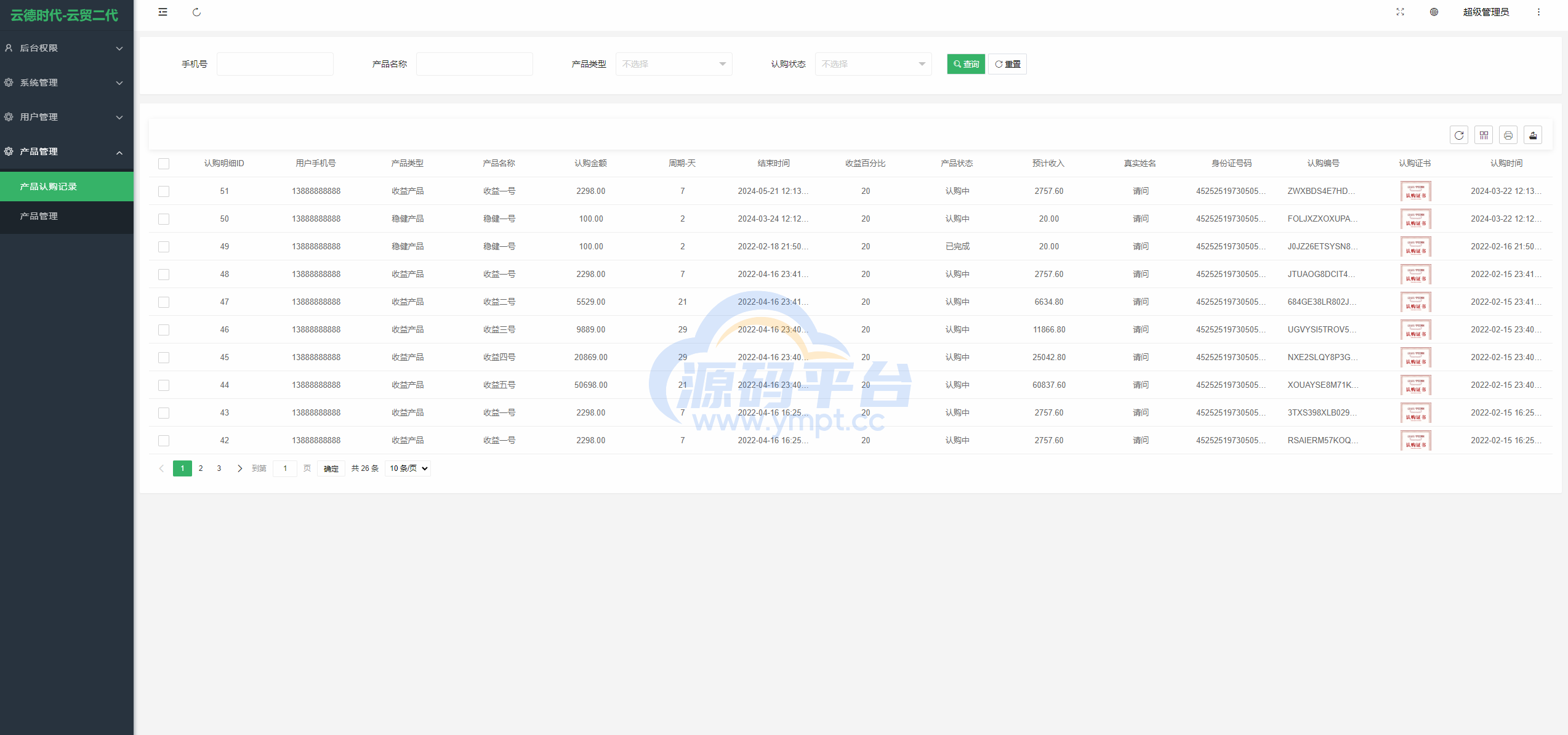Check the row with ID 43
1568x735 pixels.
pos(164,413)
